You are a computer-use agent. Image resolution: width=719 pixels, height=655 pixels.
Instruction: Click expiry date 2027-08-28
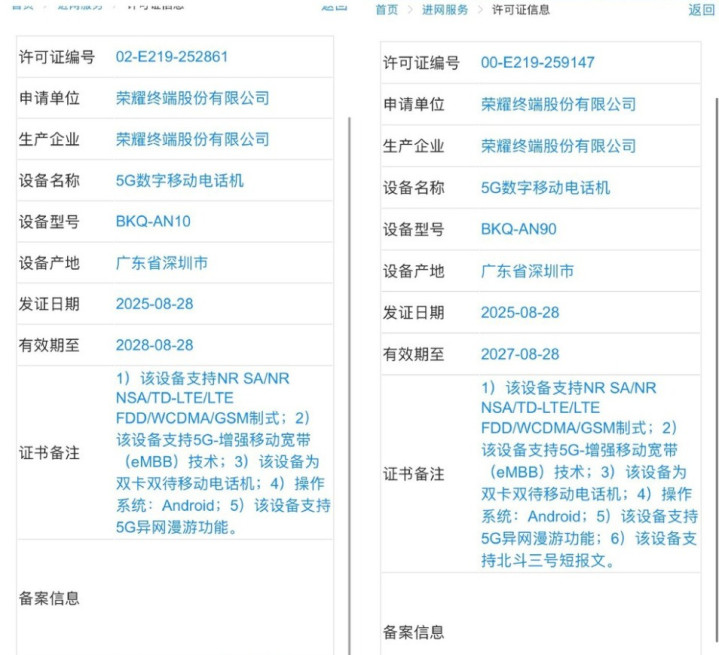[x=520, y=354]
